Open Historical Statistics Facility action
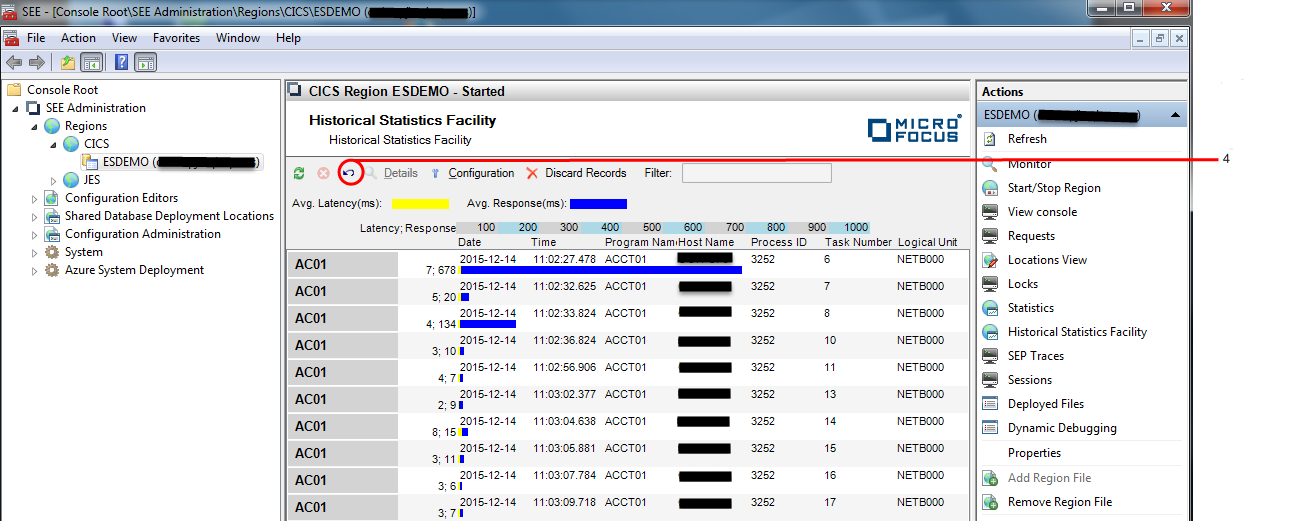The image size is (1290, 521). [x=1077, y=332]
